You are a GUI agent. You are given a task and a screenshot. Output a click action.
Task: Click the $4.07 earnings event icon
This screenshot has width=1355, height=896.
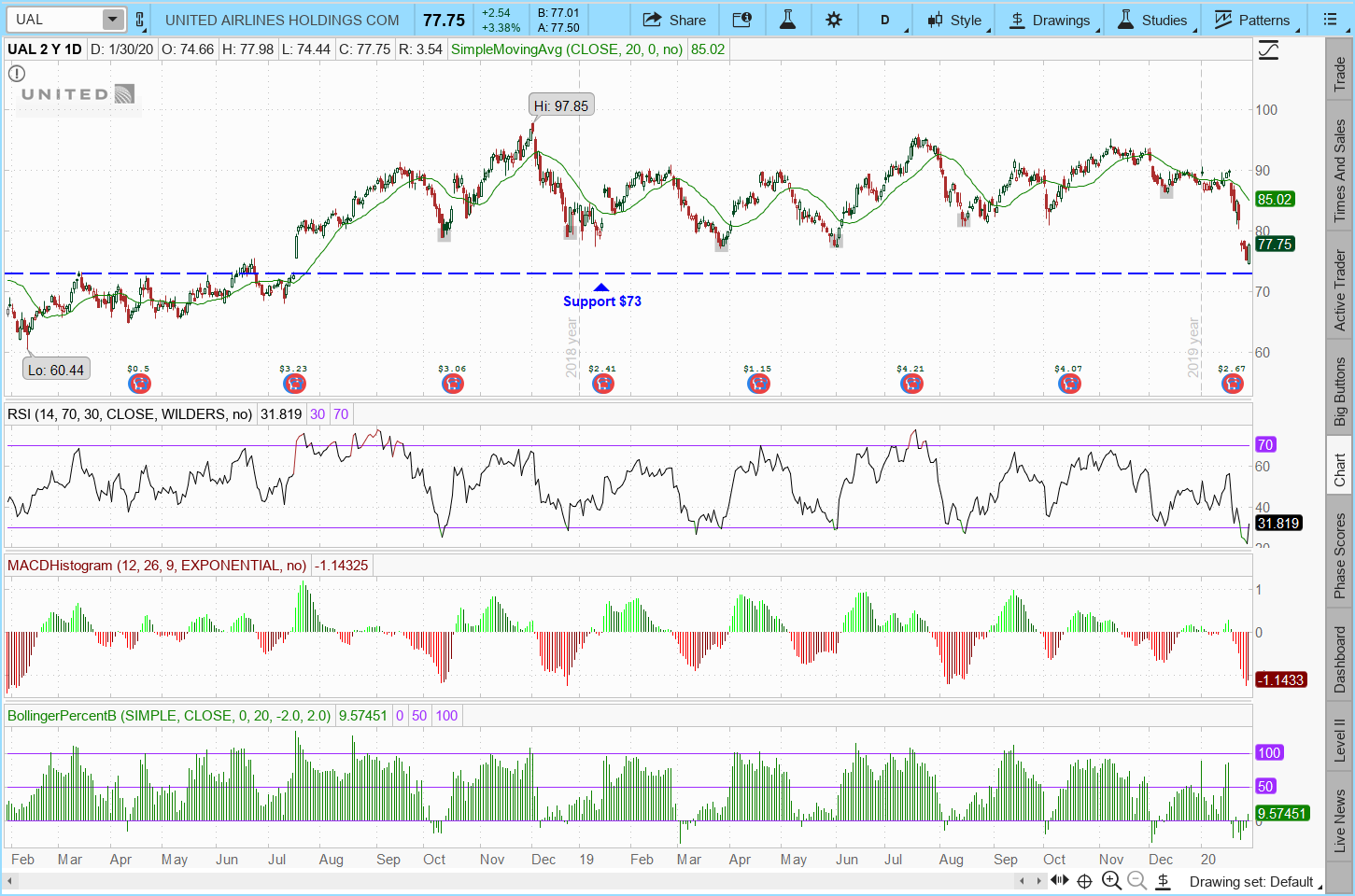(1069, 383)
